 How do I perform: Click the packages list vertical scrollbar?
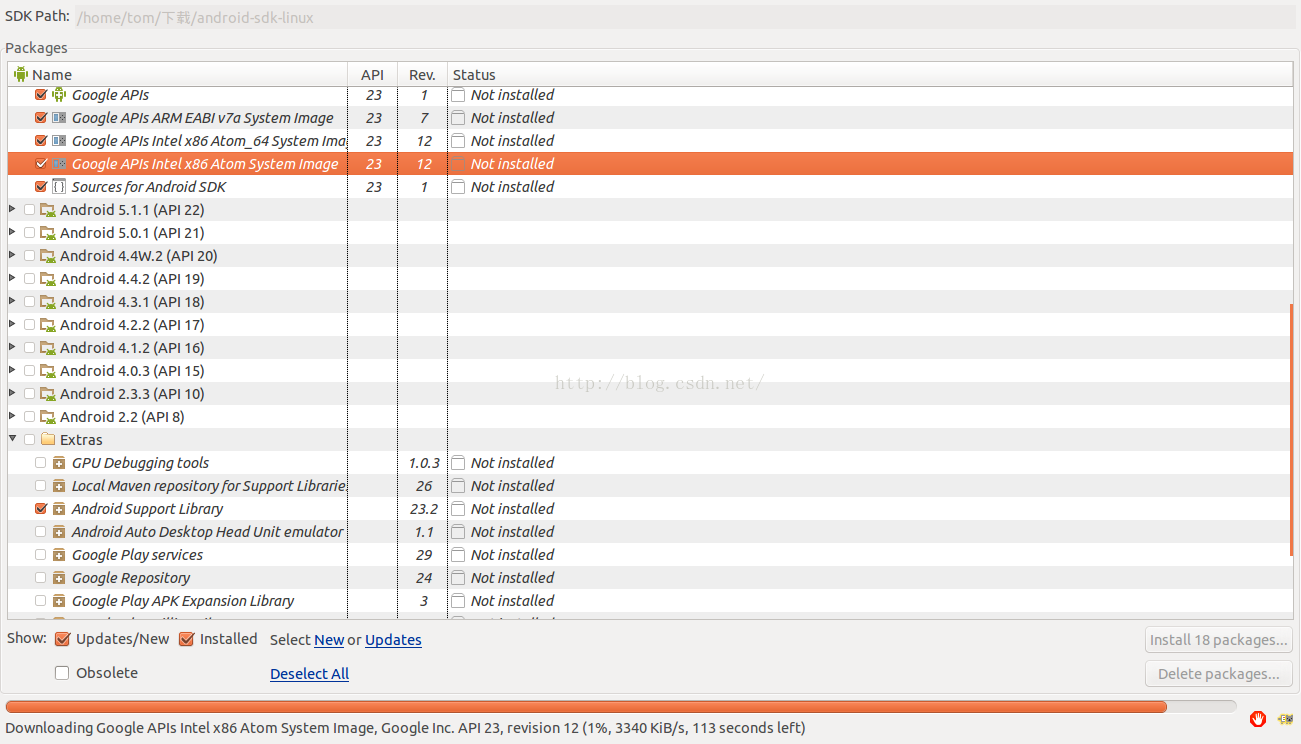coord(1291,430)
